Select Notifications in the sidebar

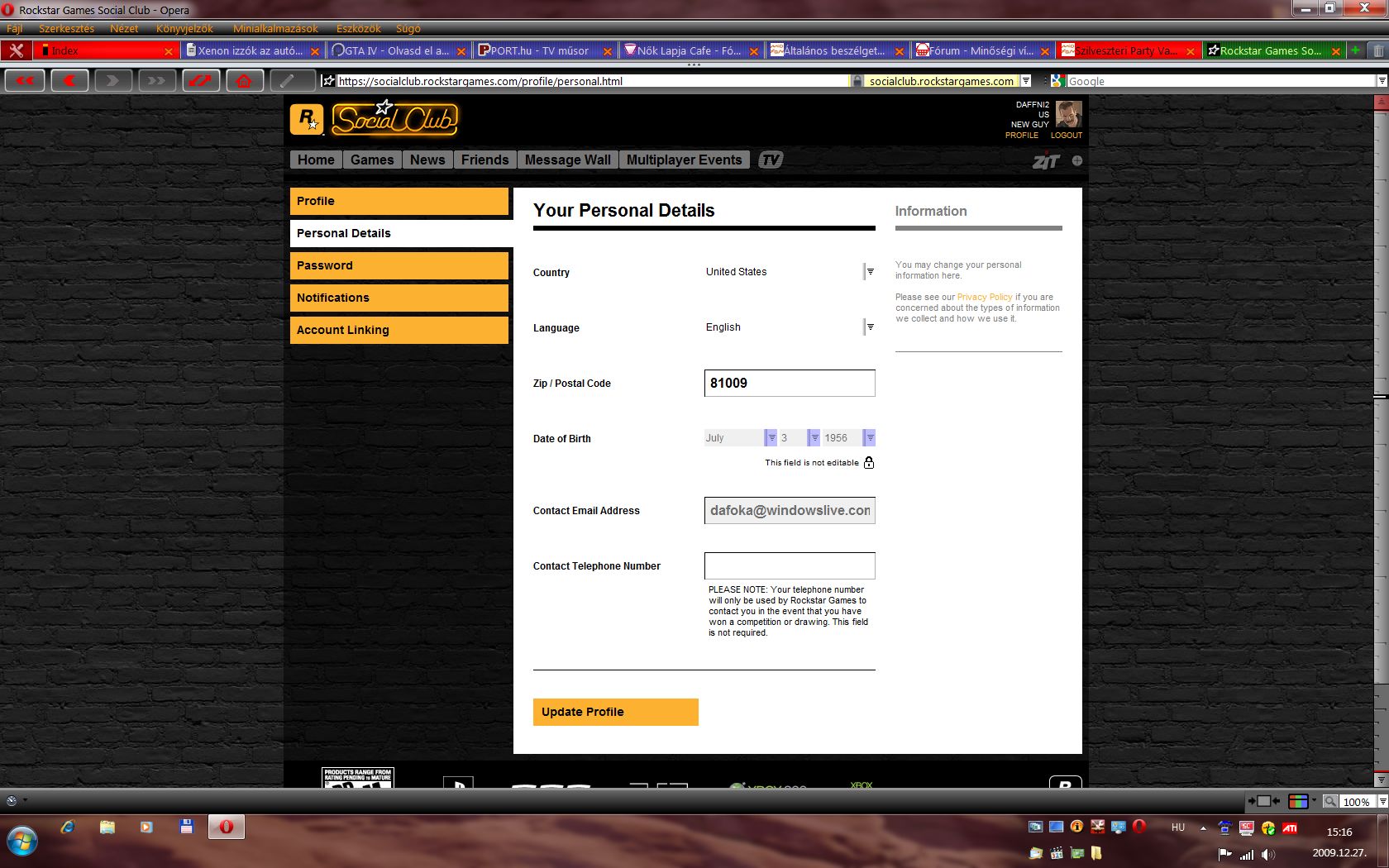pyautogui.click(x=399, y=298)
